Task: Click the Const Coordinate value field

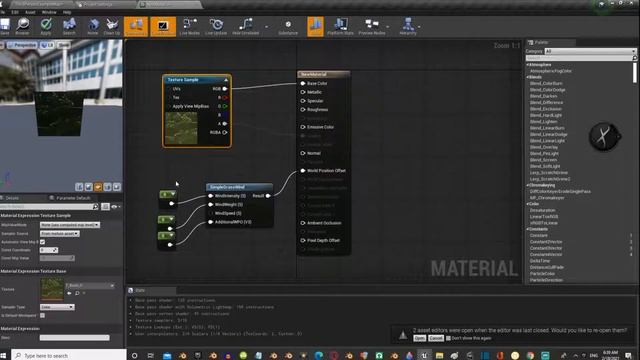Action: 49,250
